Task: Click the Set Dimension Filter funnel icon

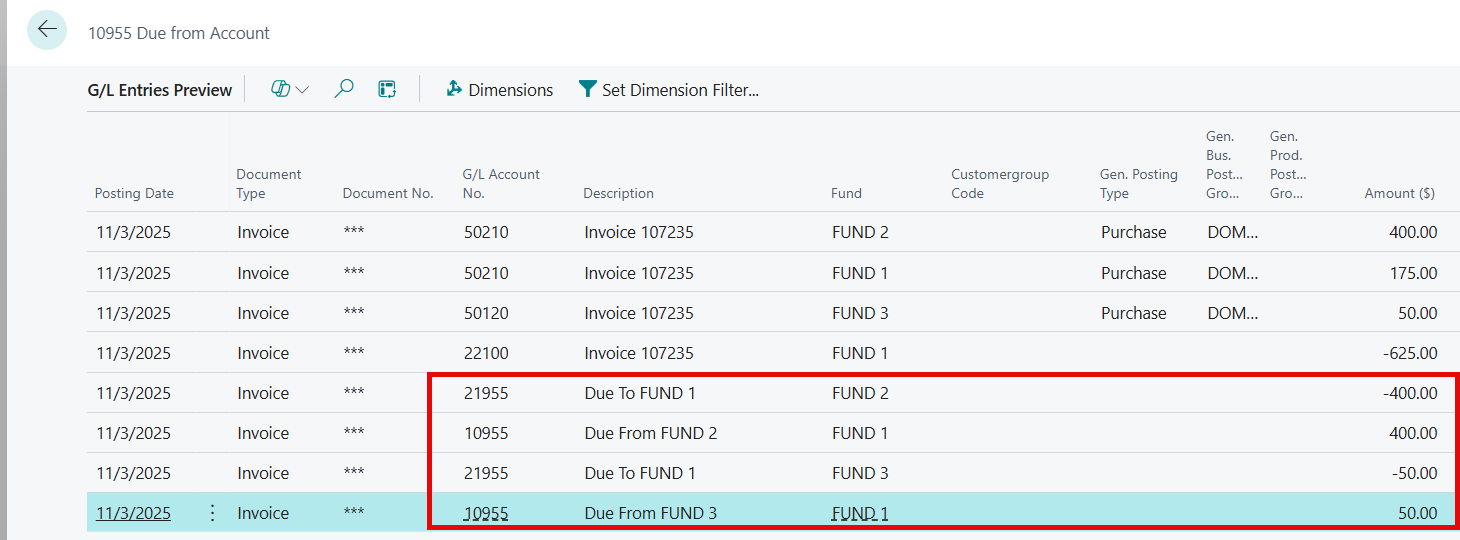Action: pos(587,90)
